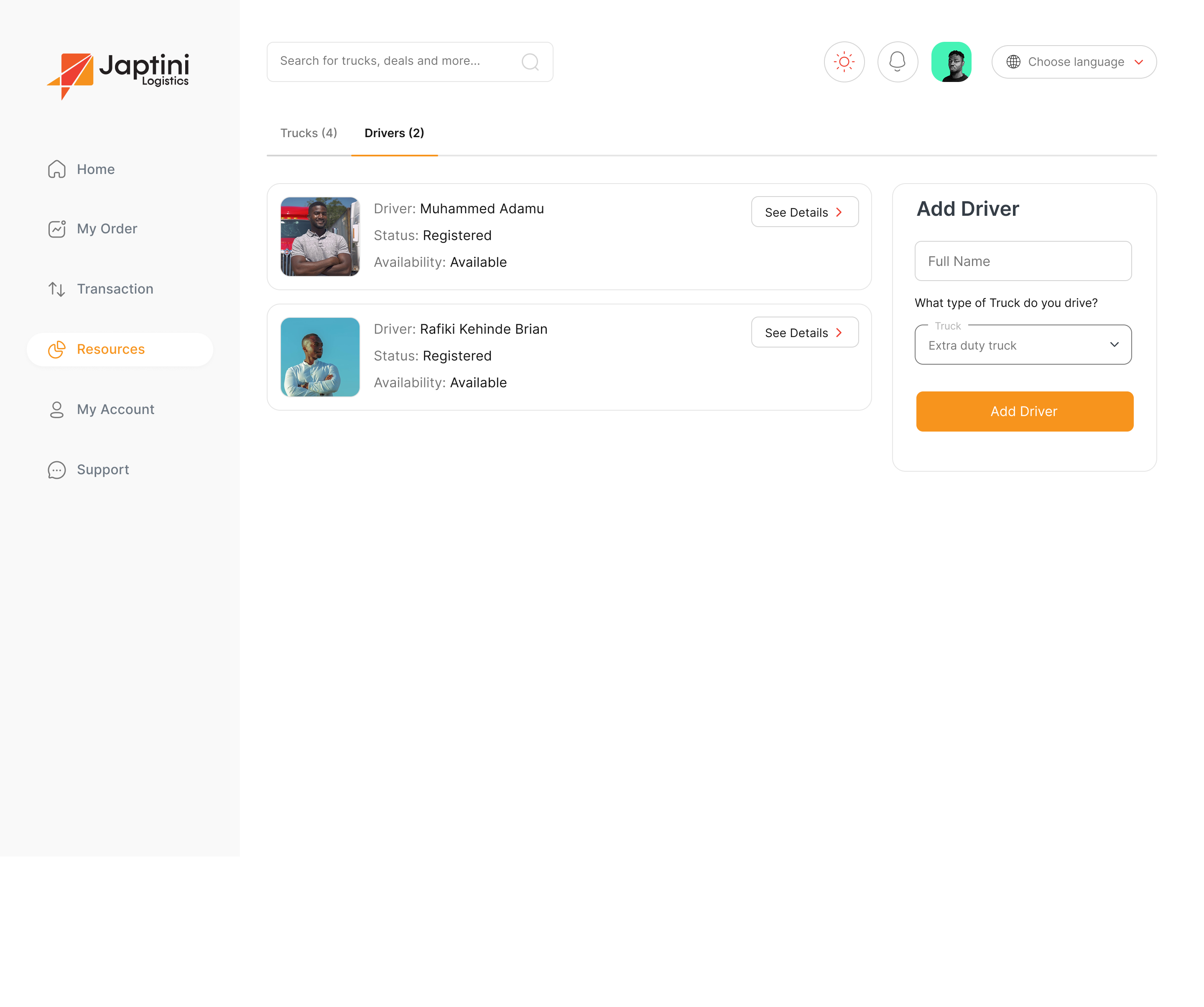This screenshot has width=1204, height=1007.
Task: Click the Japtini Logistics logo
Action: click(118, 76)
